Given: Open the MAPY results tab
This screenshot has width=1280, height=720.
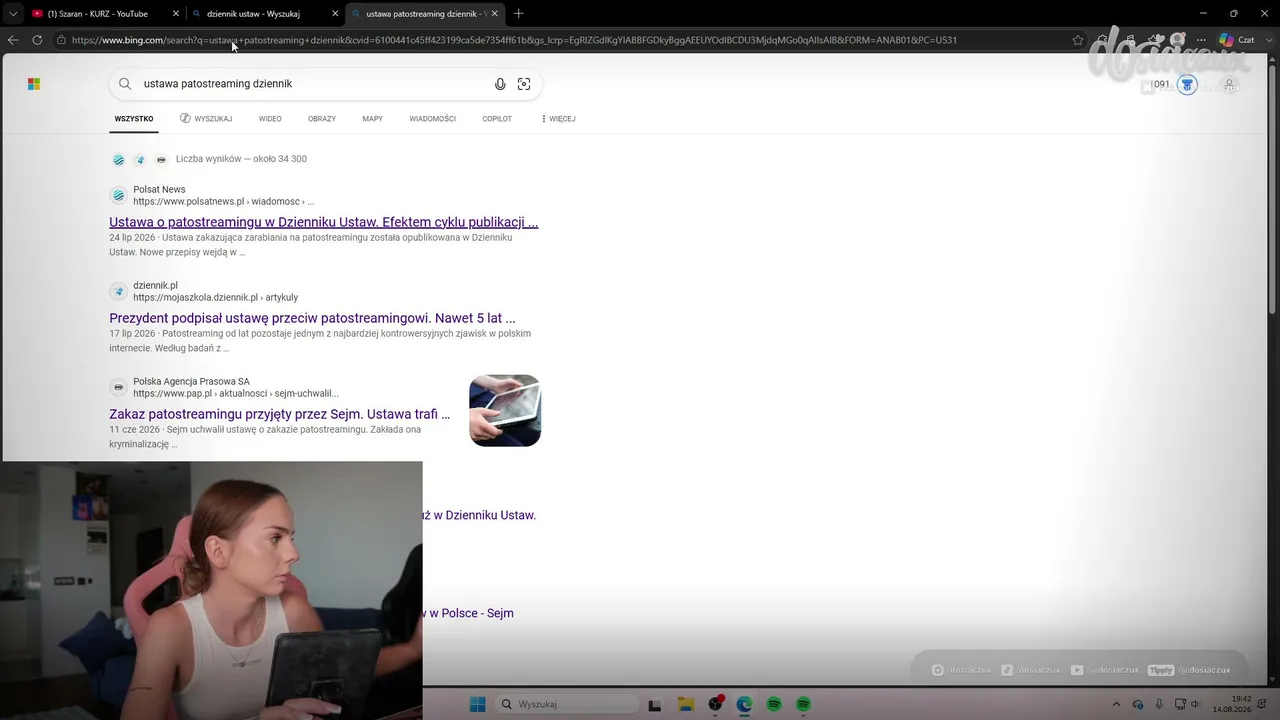Looking at the screenshot, I should tap(373, 119).
